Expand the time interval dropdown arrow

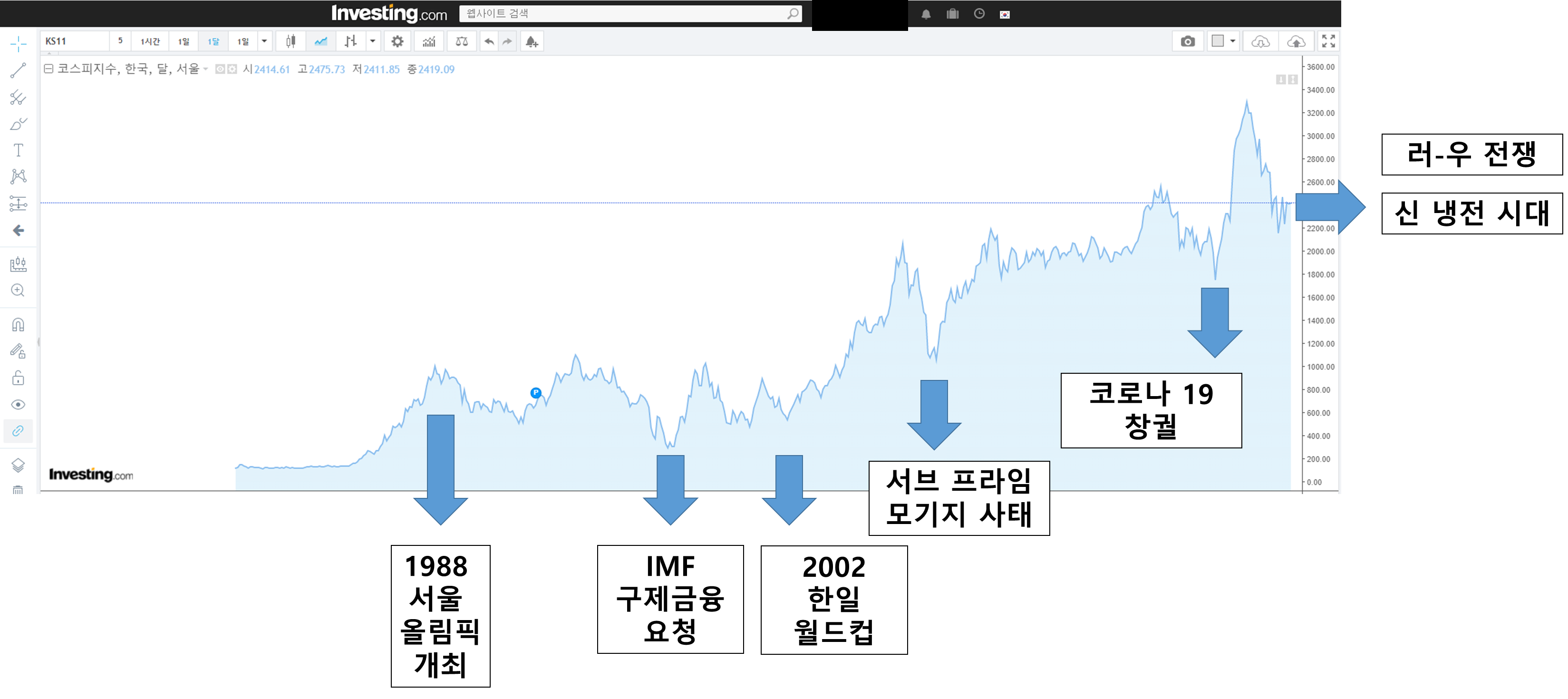[x=264, y=41]
